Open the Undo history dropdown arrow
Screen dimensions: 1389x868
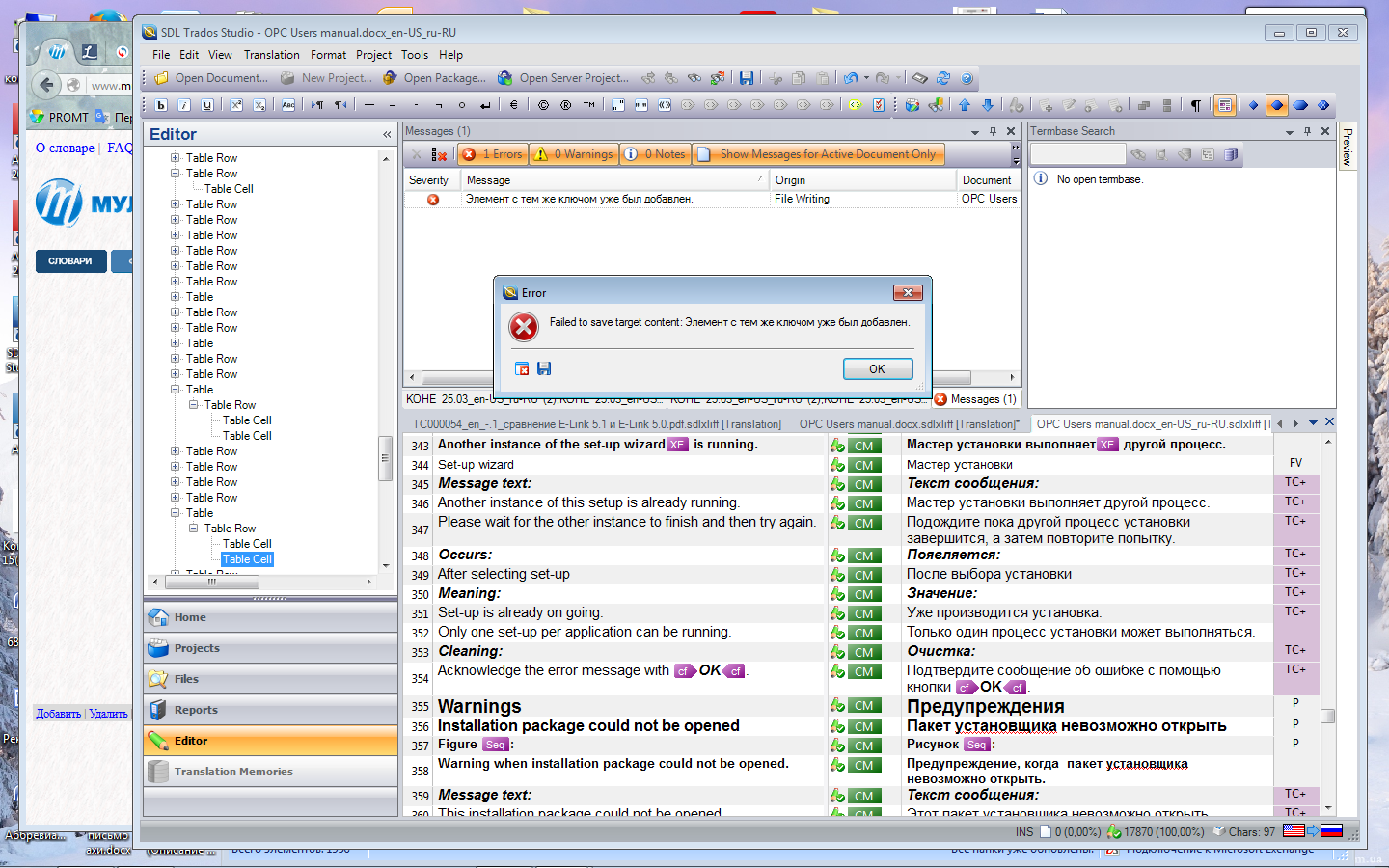coord(866,78)
